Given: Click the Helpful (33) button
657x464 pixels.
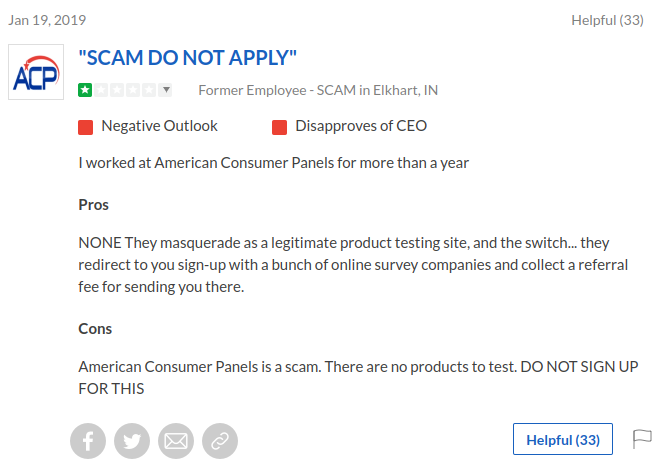Looking at the screenshot, I should [563, 439].
